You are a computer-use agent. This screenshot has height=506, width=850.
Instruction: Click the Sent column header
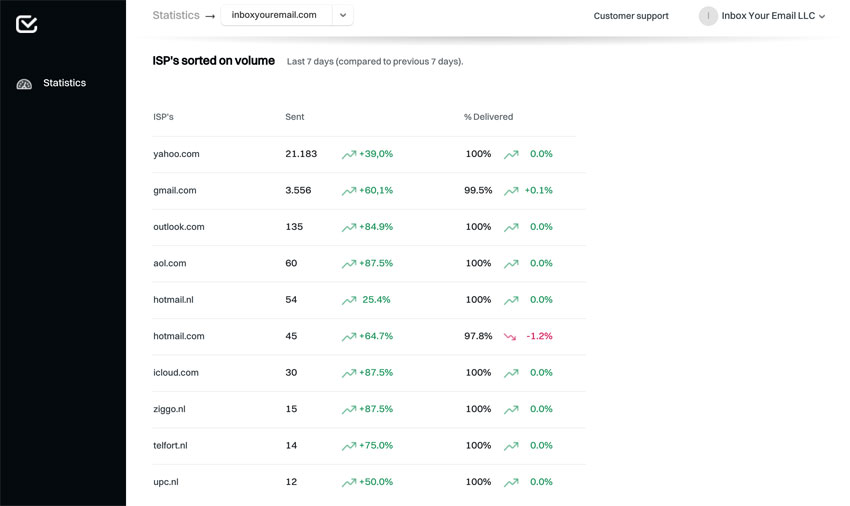[294, 117]
